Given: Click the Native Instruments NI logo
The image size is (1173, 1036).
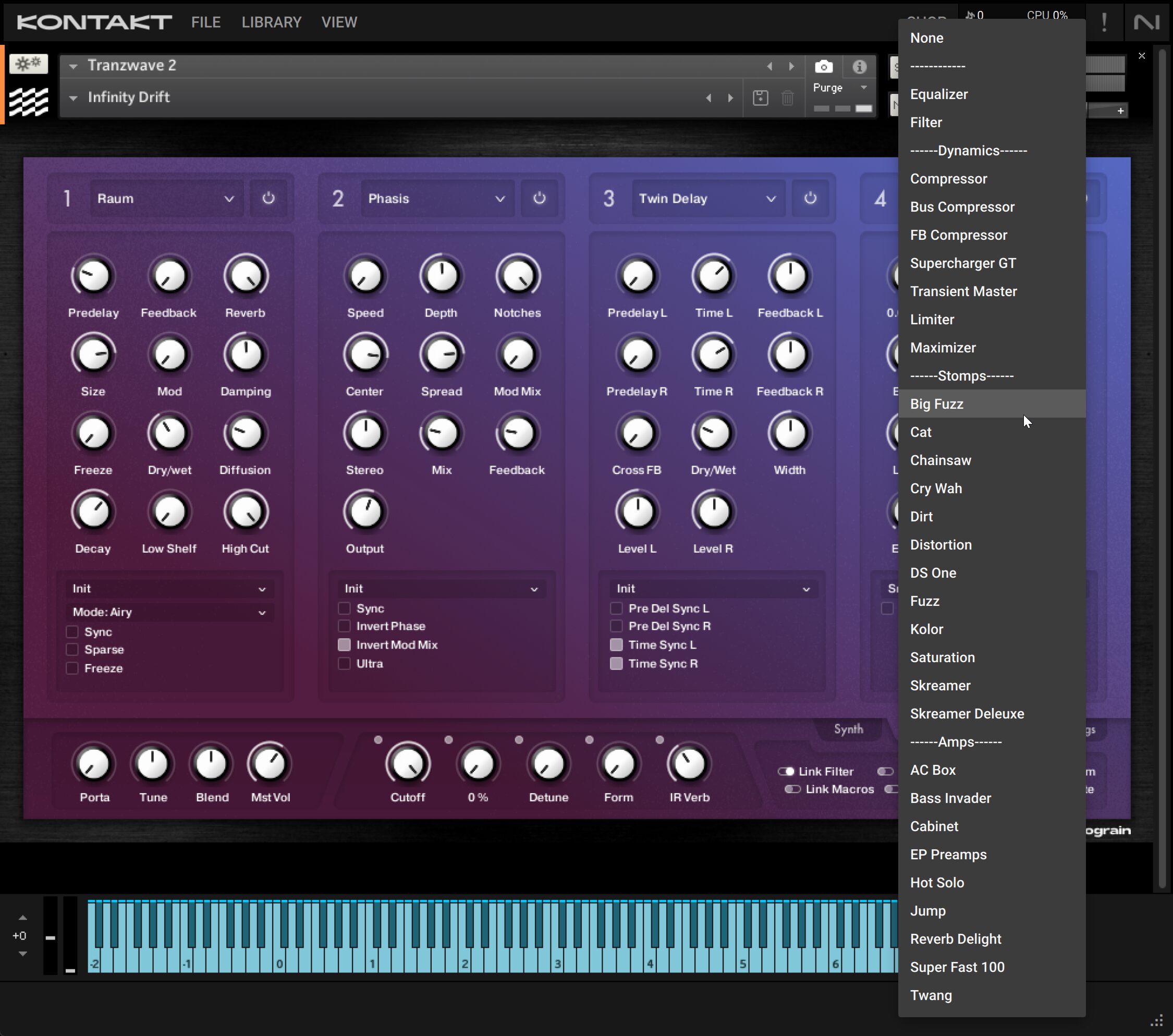Looking at the screenshot, I should [1146, 22].
